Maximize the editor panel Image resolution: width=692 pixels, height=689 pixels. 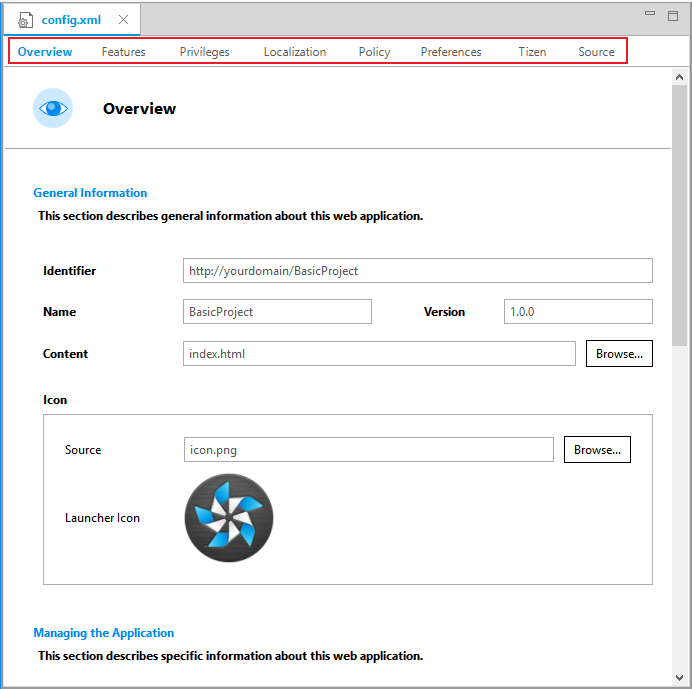[x=673, y=15]
